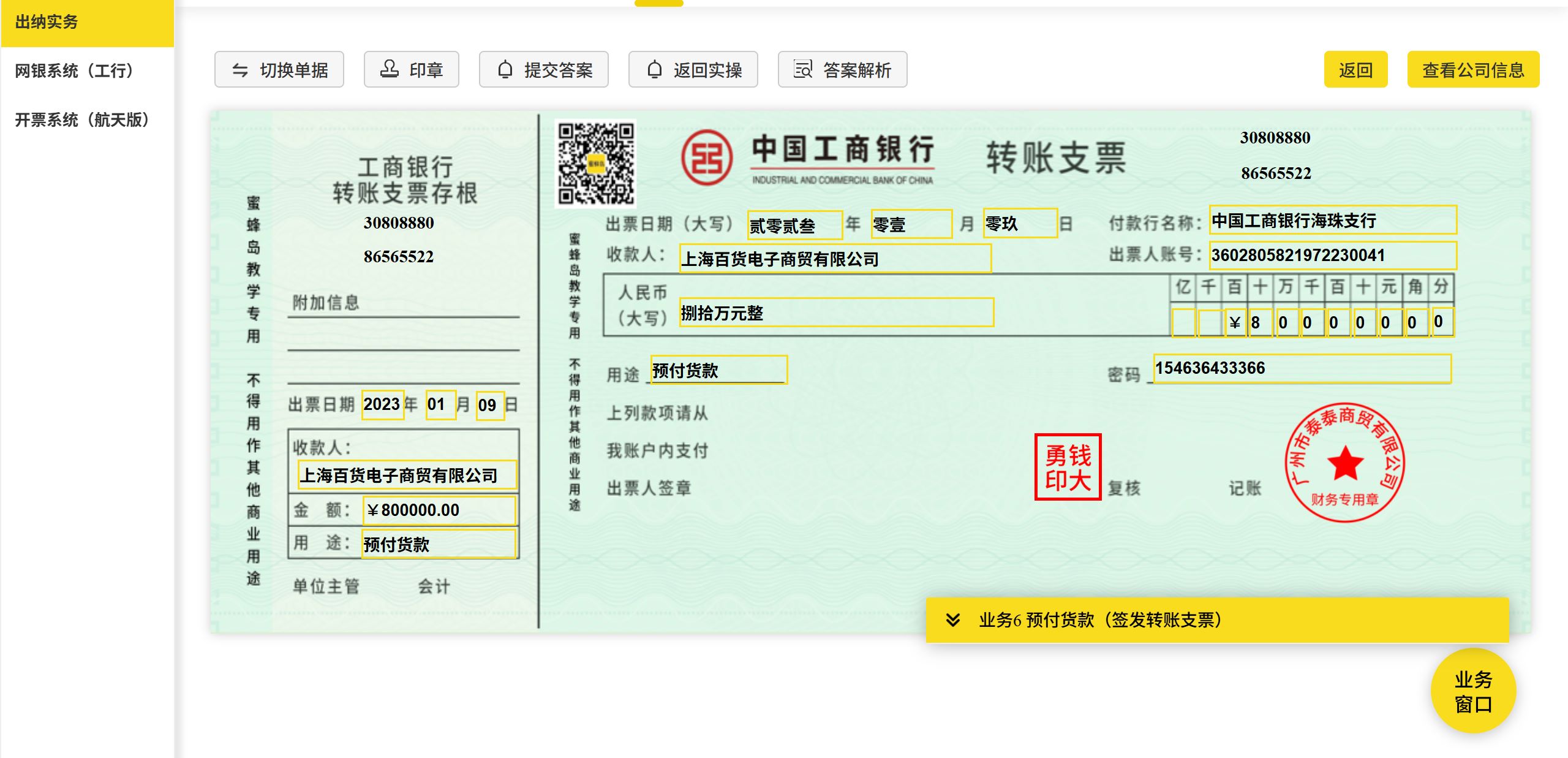Click the 出票人账号 account number field
Viewport: 1568px width, 758px height.
click(x=1333, y=255)
